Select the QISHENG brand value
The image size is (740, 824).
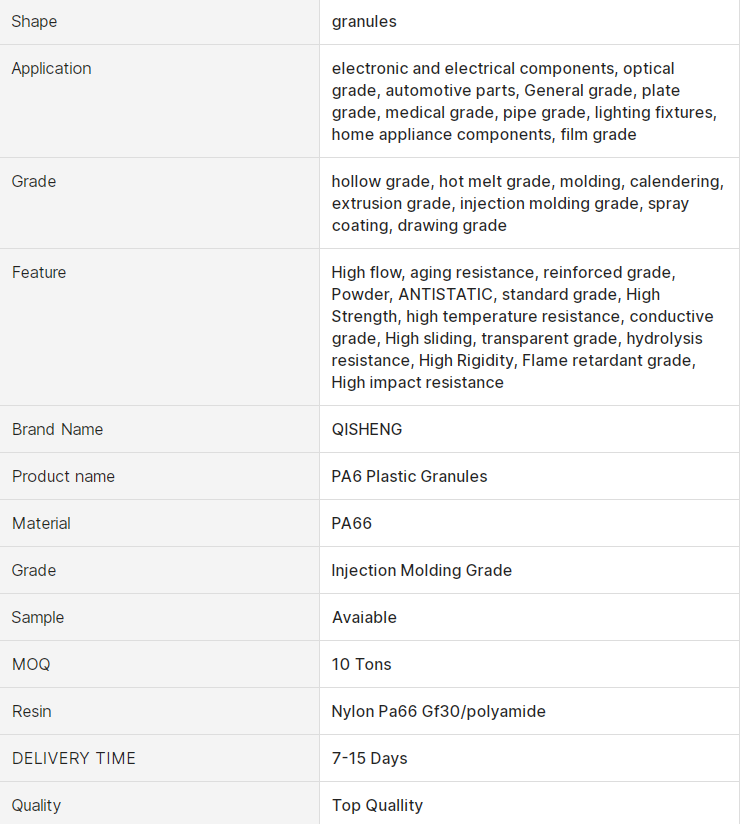coord(366,429)
